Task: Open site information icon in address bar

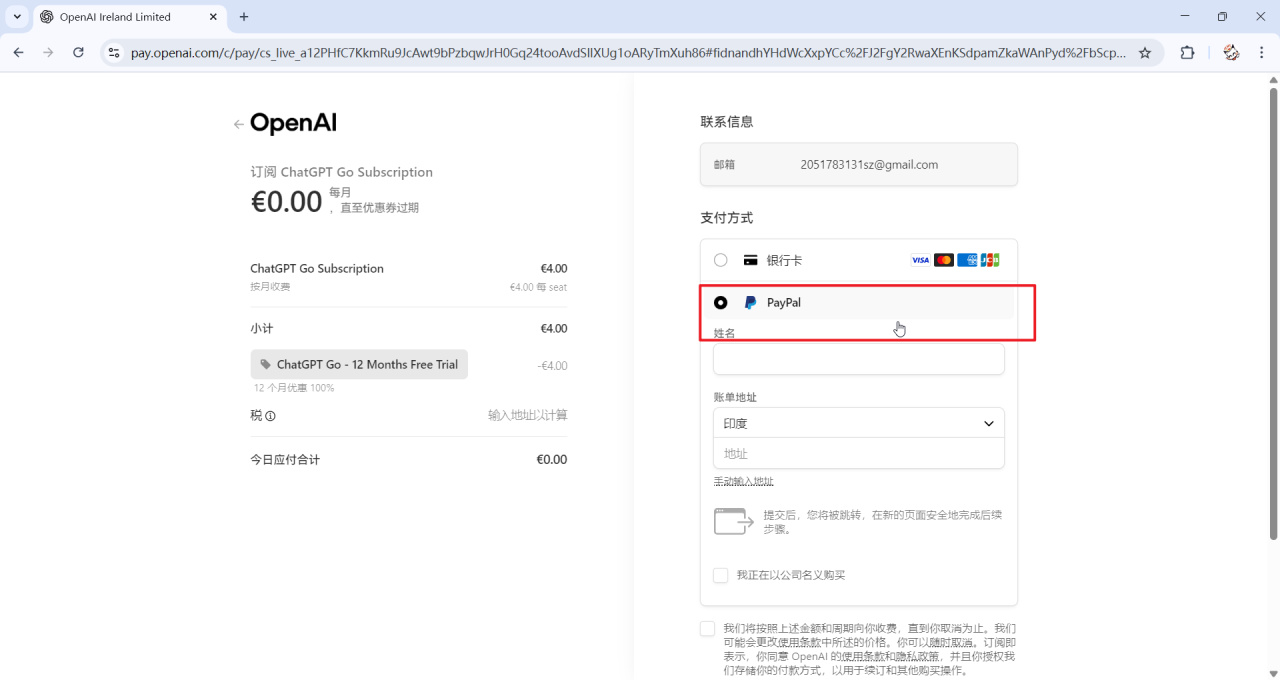Action: (x=114, y=53)
